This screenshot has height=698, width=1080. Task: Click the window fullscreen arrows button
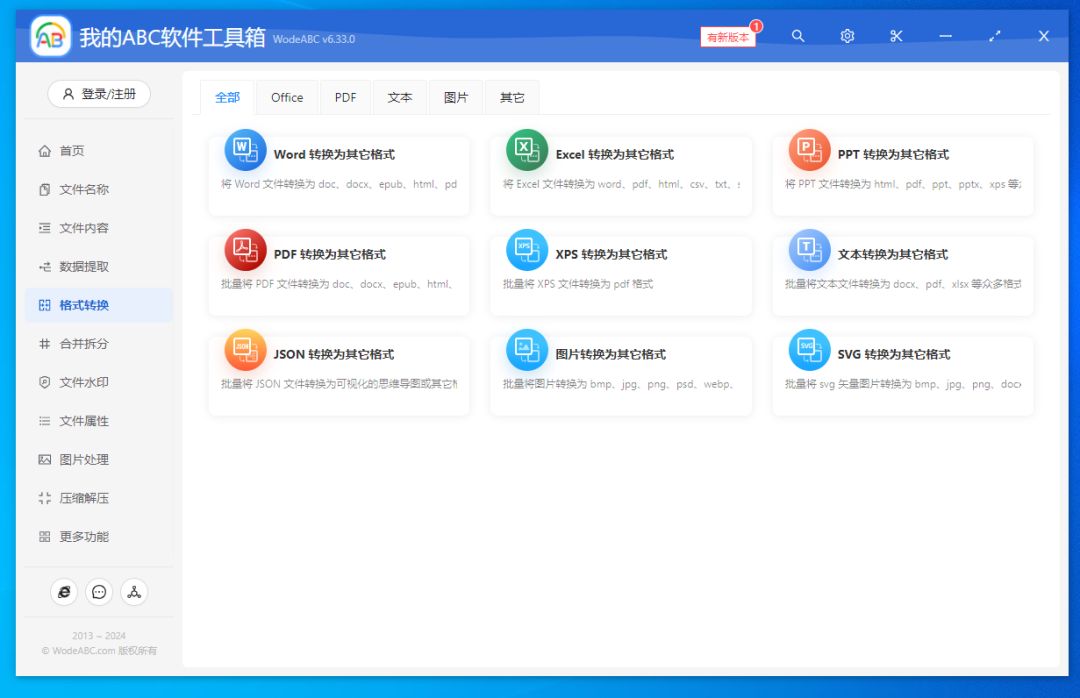point(995,36)
